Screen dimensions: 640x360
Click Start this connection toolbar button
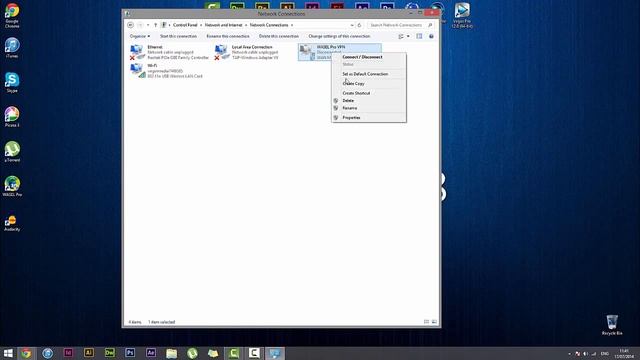point(178,36)
